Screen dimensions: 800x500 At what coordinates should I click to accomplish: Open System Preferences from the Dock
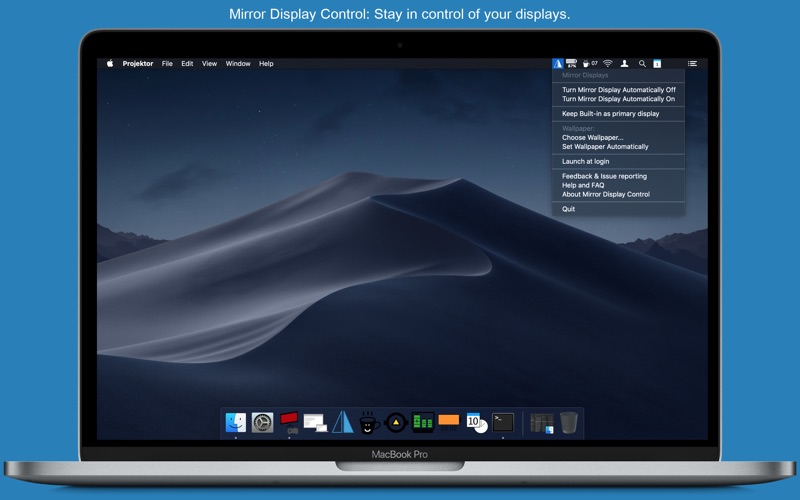tap(262, 422)
